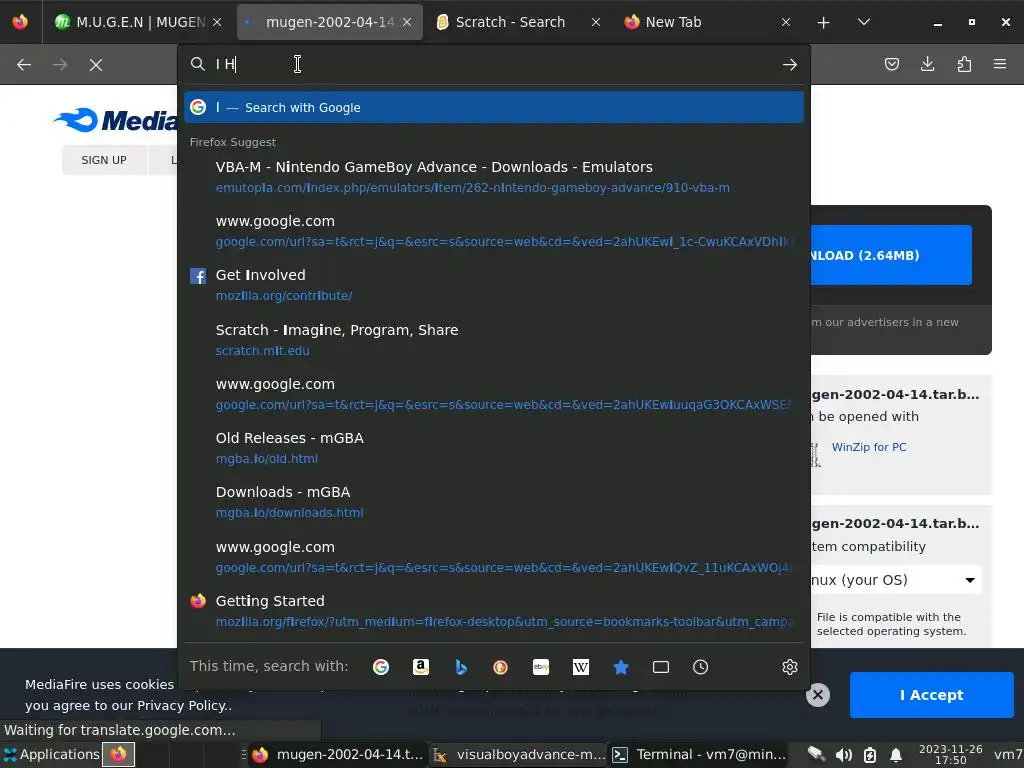The width and height of the screenshot is (1024, 768).
Task: Switch to New Tab tab
Action: (708, 22)
